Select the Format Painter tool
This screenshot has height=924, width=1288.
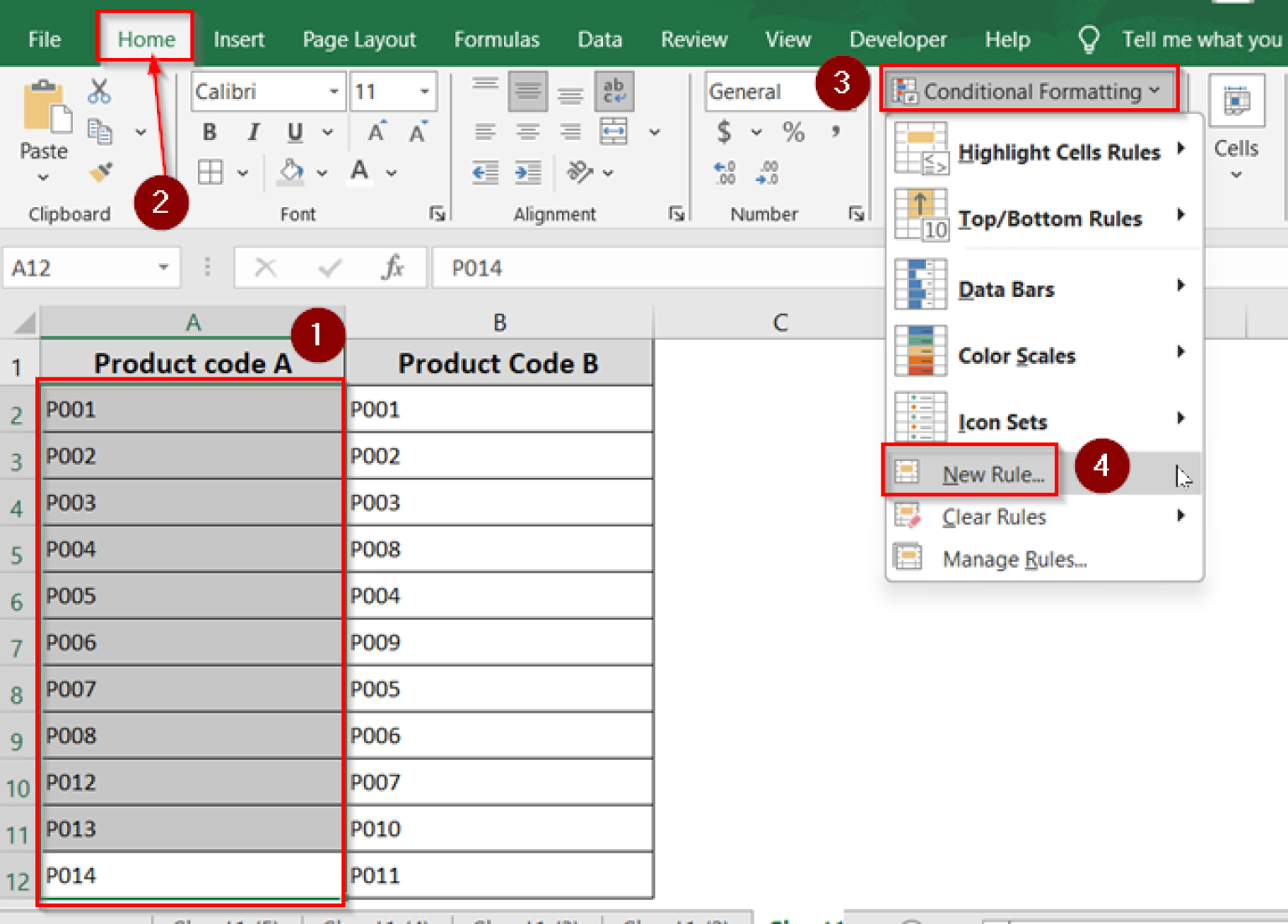pyautogui.click(x=100, y=172)
